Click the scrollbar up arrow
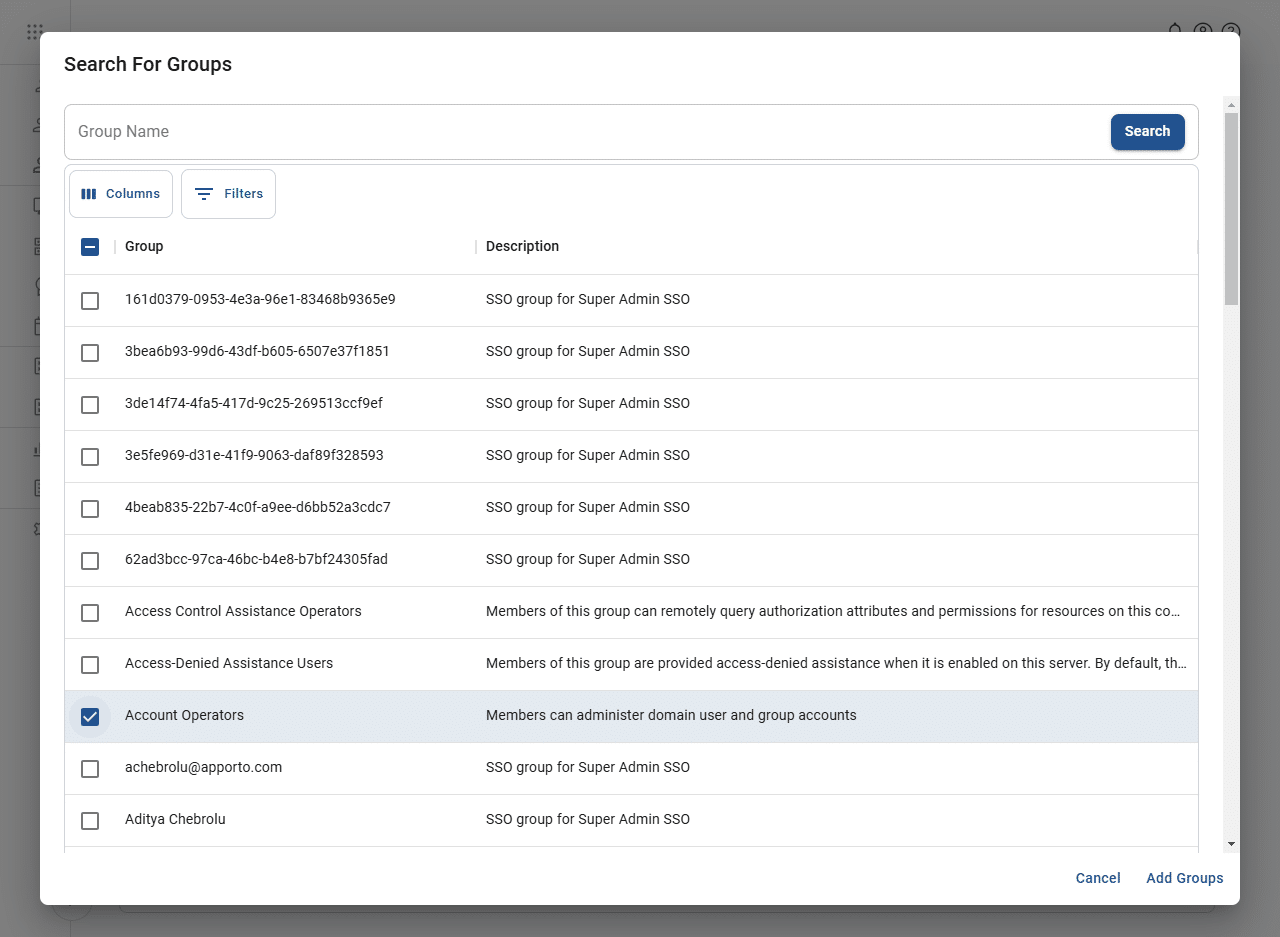The image size is (1280, 937). 1231,104
